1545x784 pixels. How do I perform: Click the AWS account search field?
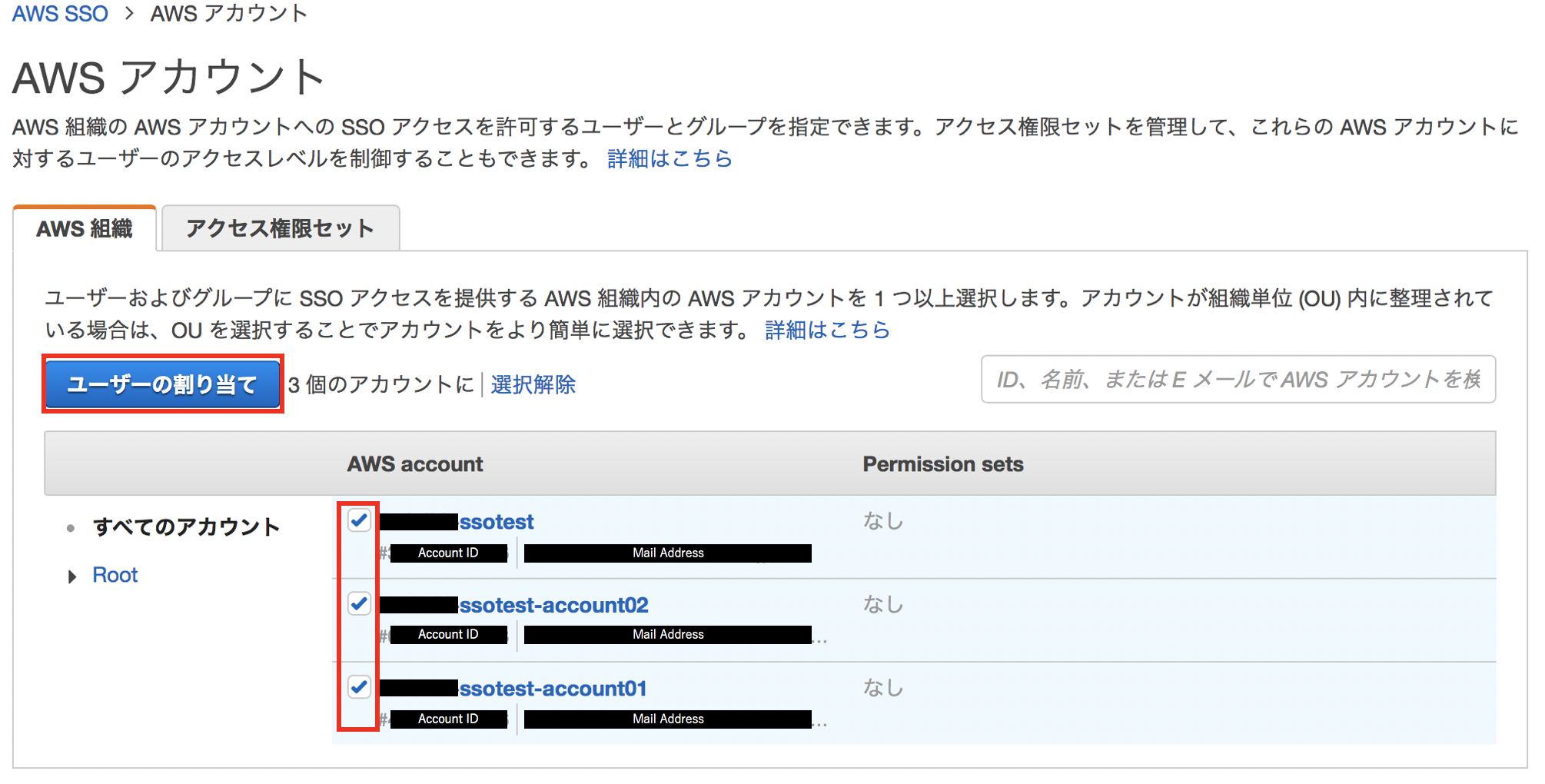[x=1238, y=379]
